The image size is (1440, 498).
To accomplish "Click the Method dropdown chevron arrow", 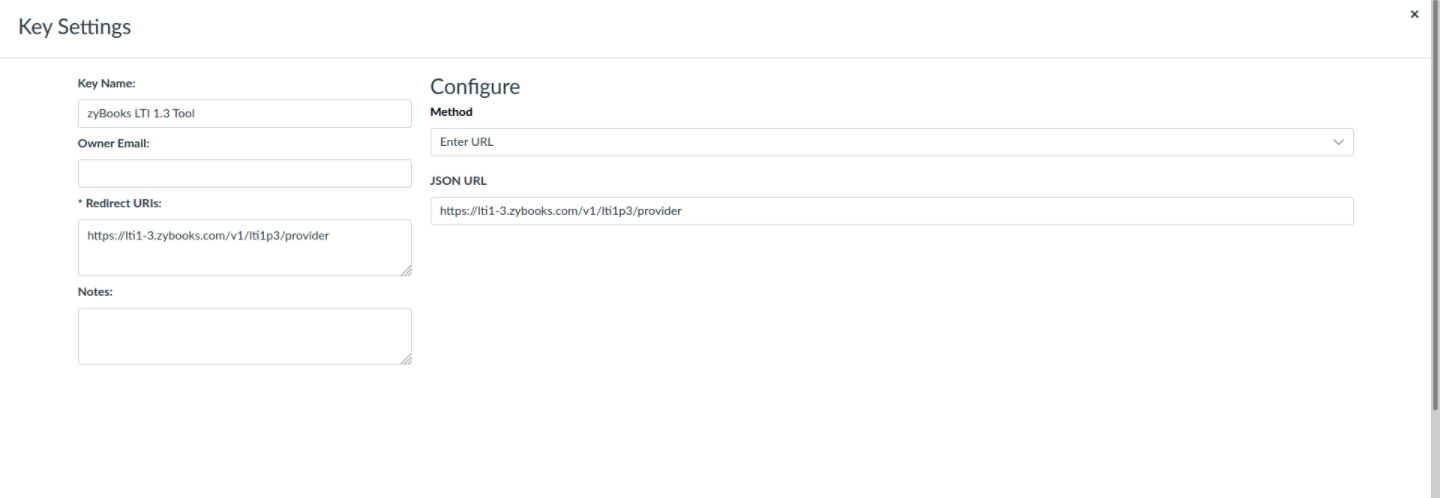I will click(1339, 143).
